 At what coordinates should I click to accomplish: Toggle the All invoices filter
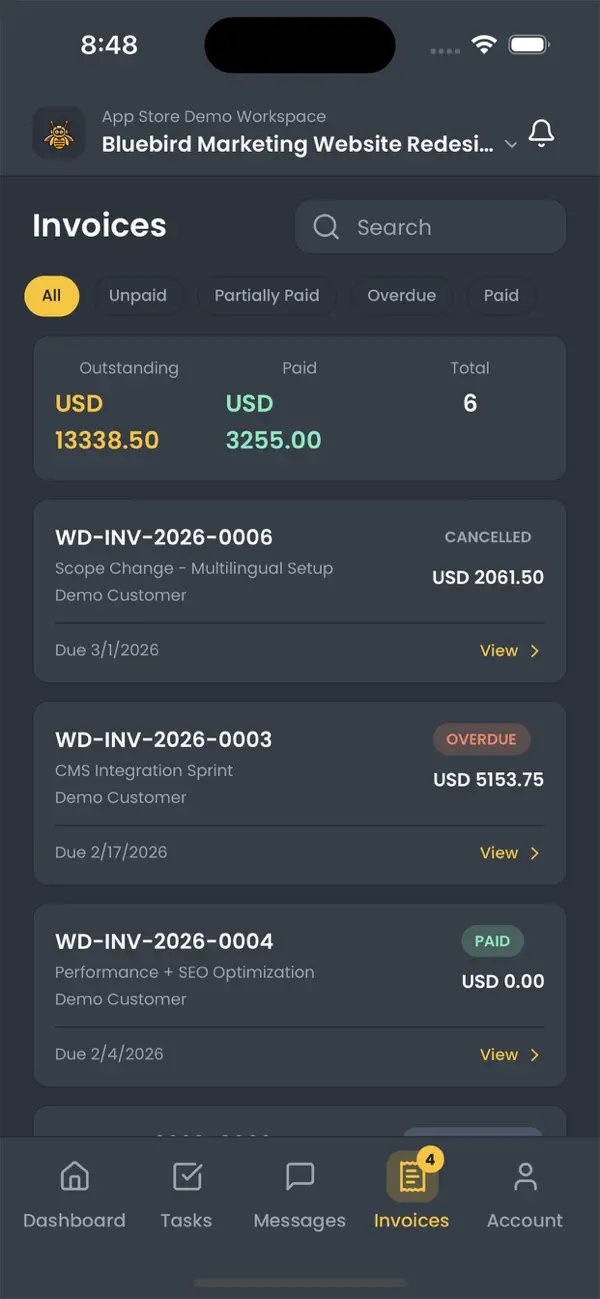click(x=51, y=296)
